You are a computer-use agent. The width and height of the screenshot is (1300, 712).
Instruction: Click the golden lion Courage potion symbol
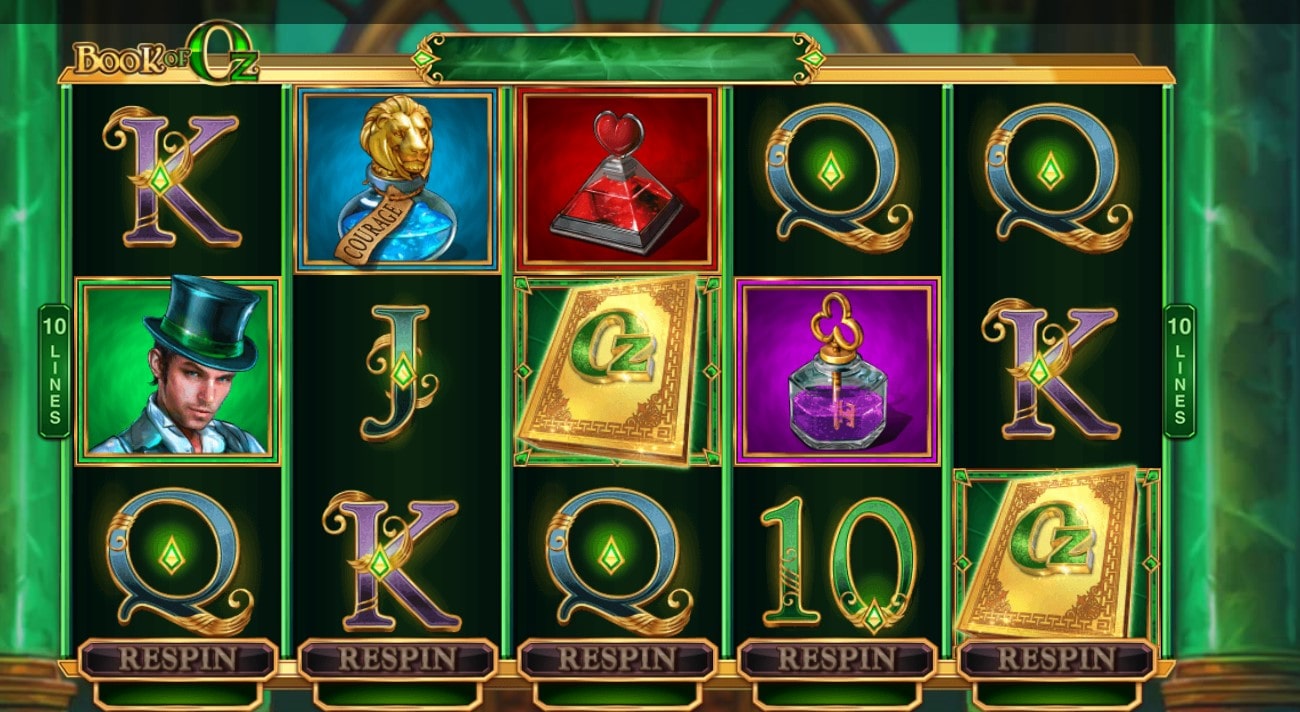pyautogui.click(x=397, y=180)
